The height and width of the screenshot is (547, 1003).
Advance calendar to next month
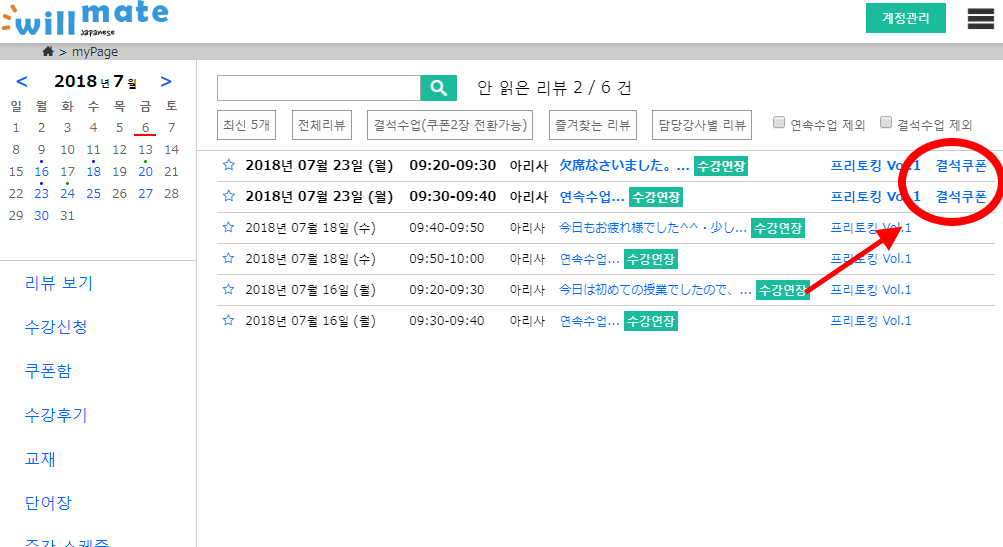(x=166, y=82)
